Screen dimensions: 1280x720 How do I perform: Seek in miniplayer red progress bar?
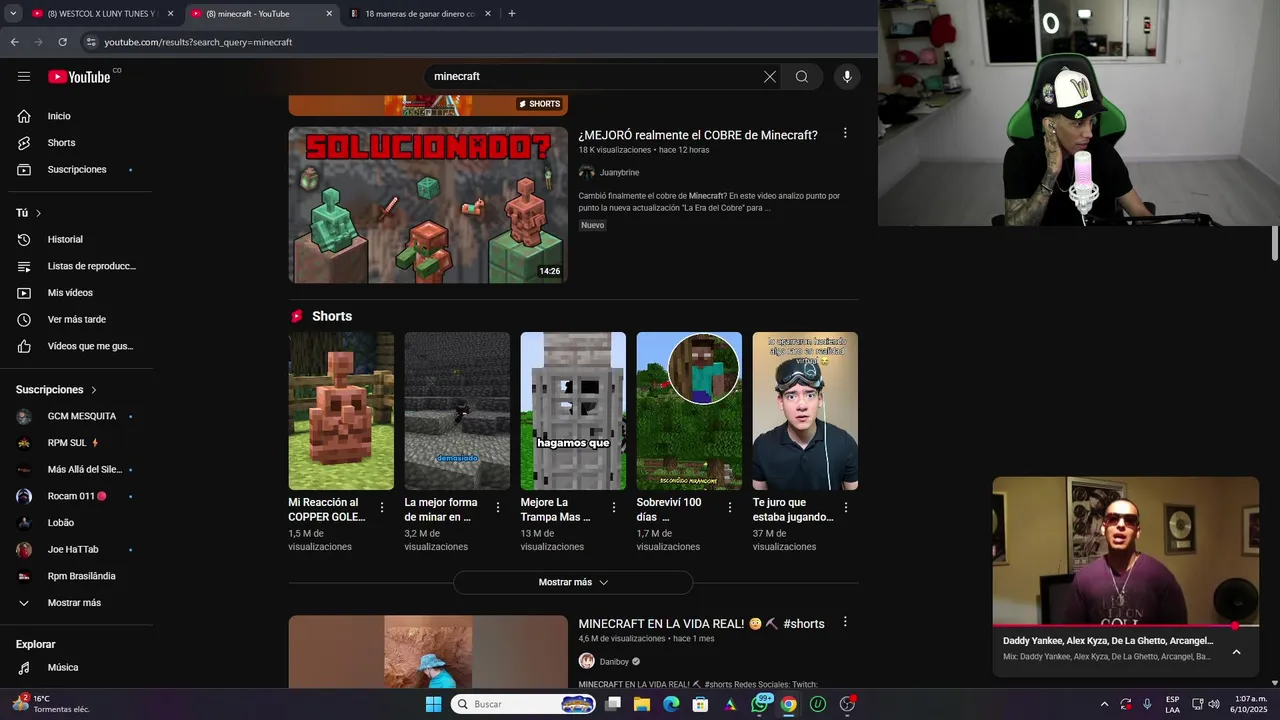click(x=1125, y=625)
